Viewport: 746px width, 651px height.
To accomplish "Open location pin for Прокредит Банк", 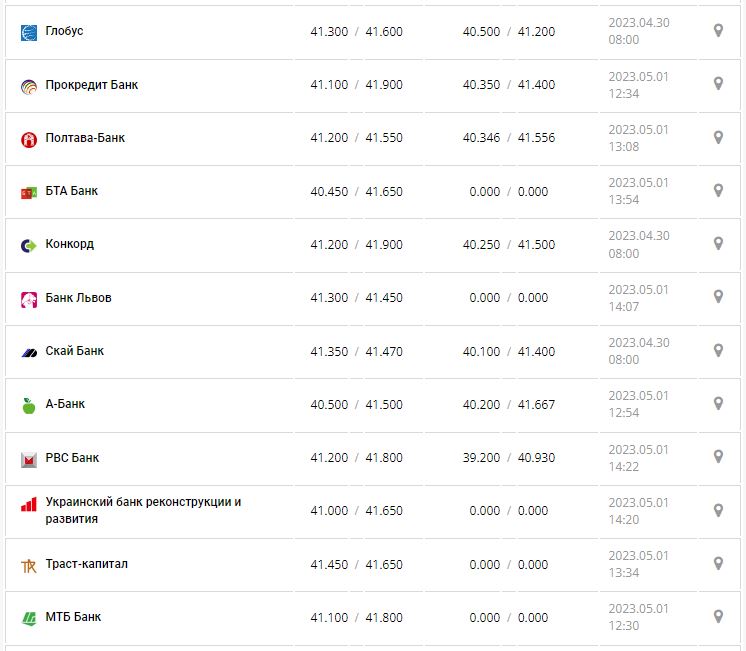I will coord(718,84).
